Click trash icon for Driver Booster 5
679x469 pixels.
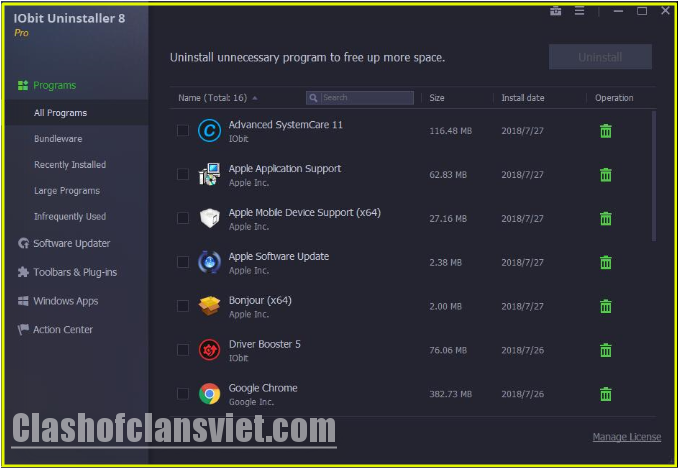click(605, 350)
